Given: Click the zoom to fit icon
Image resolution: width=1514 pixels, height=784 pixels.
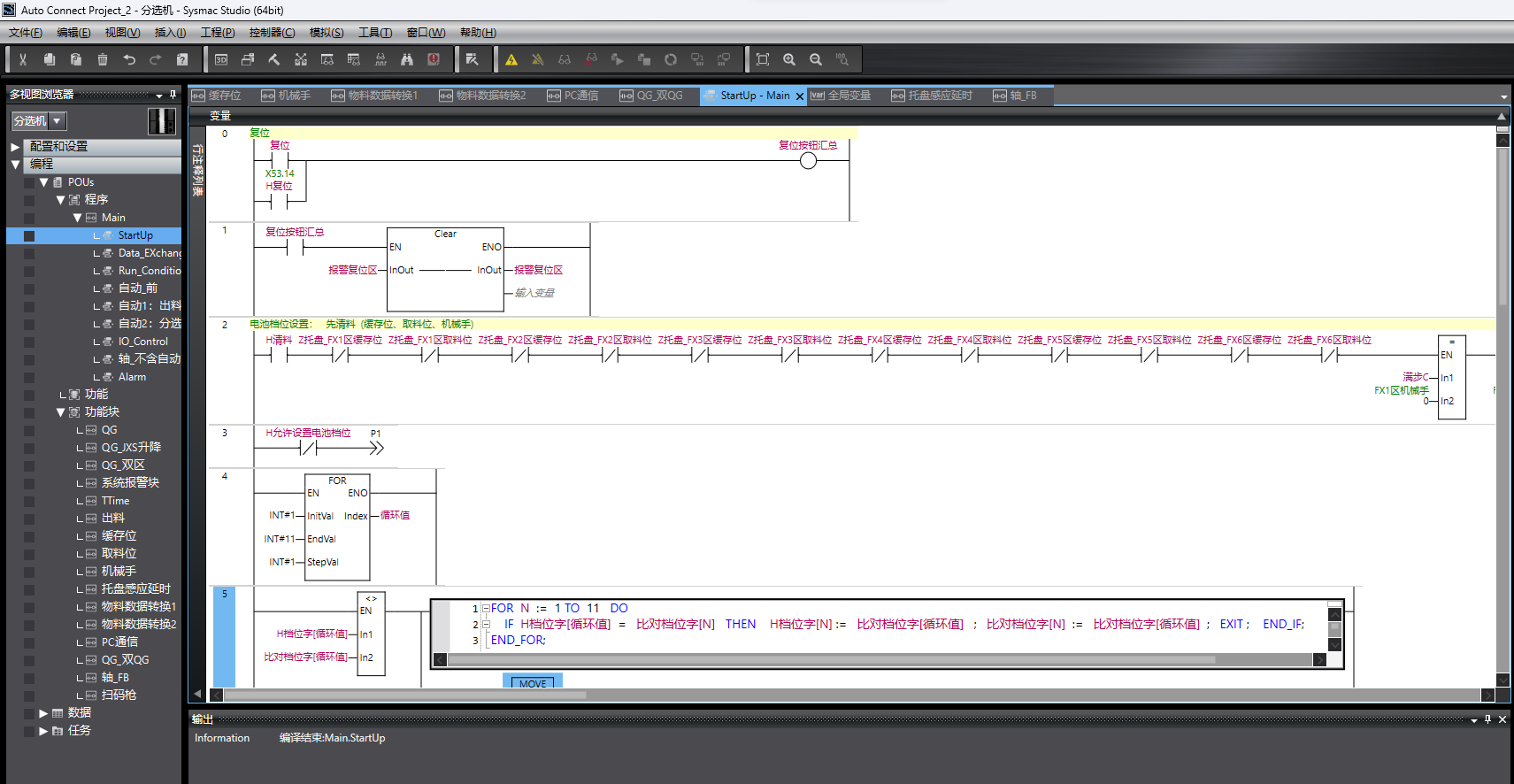Looking at the screenshot, I should 763,59.
